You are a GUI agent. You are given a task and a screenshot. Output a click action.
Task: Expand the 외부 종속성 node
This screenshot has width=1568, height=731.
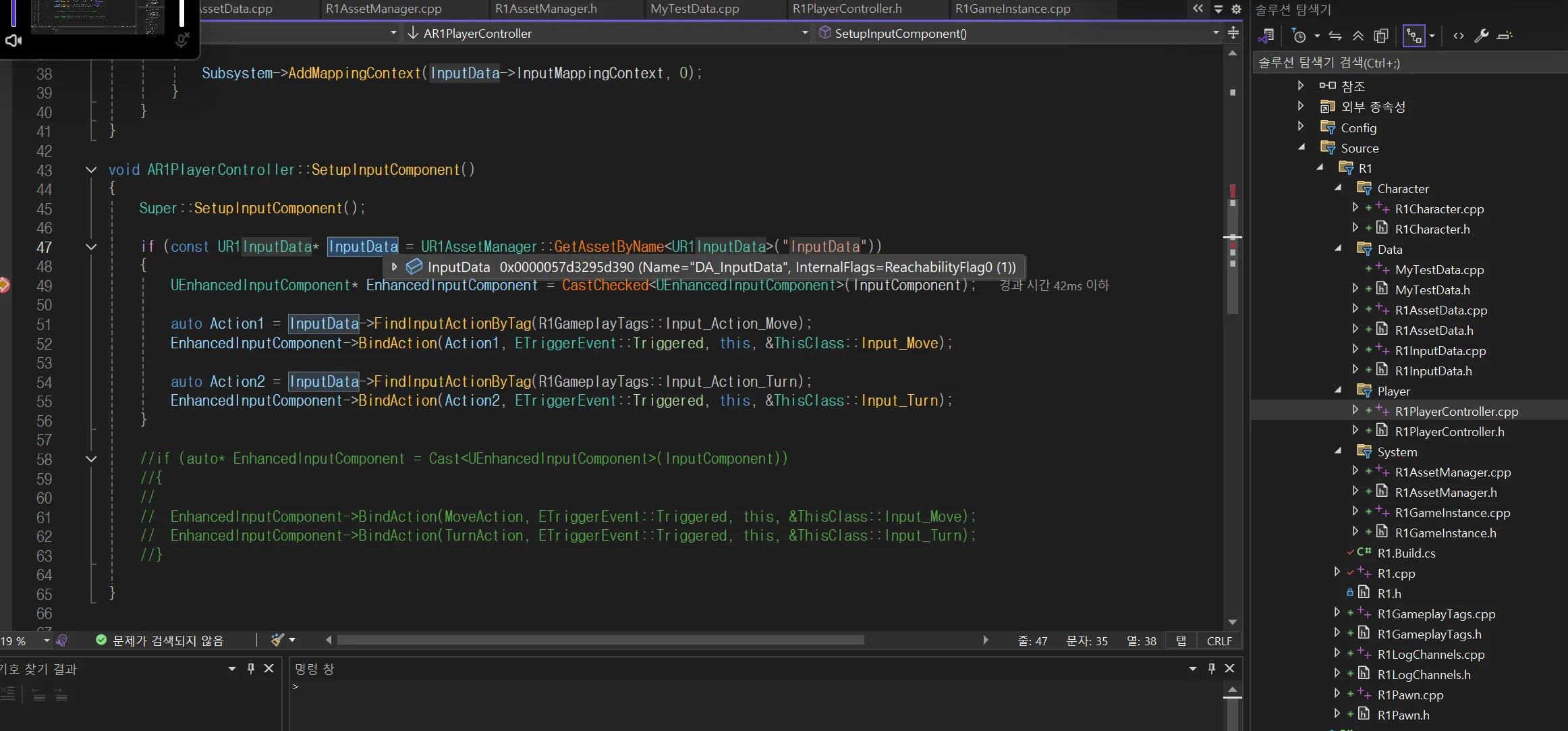point(1301,105)
